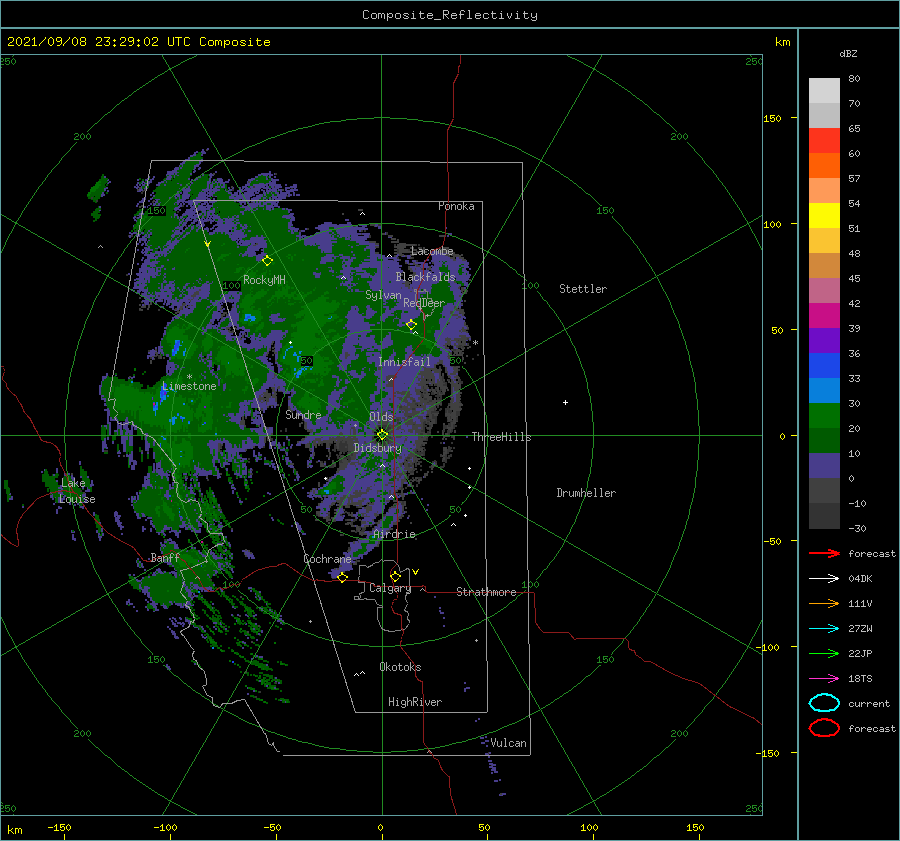Click the red 60–65 dBZ swatch

click(x=824, y=141)
